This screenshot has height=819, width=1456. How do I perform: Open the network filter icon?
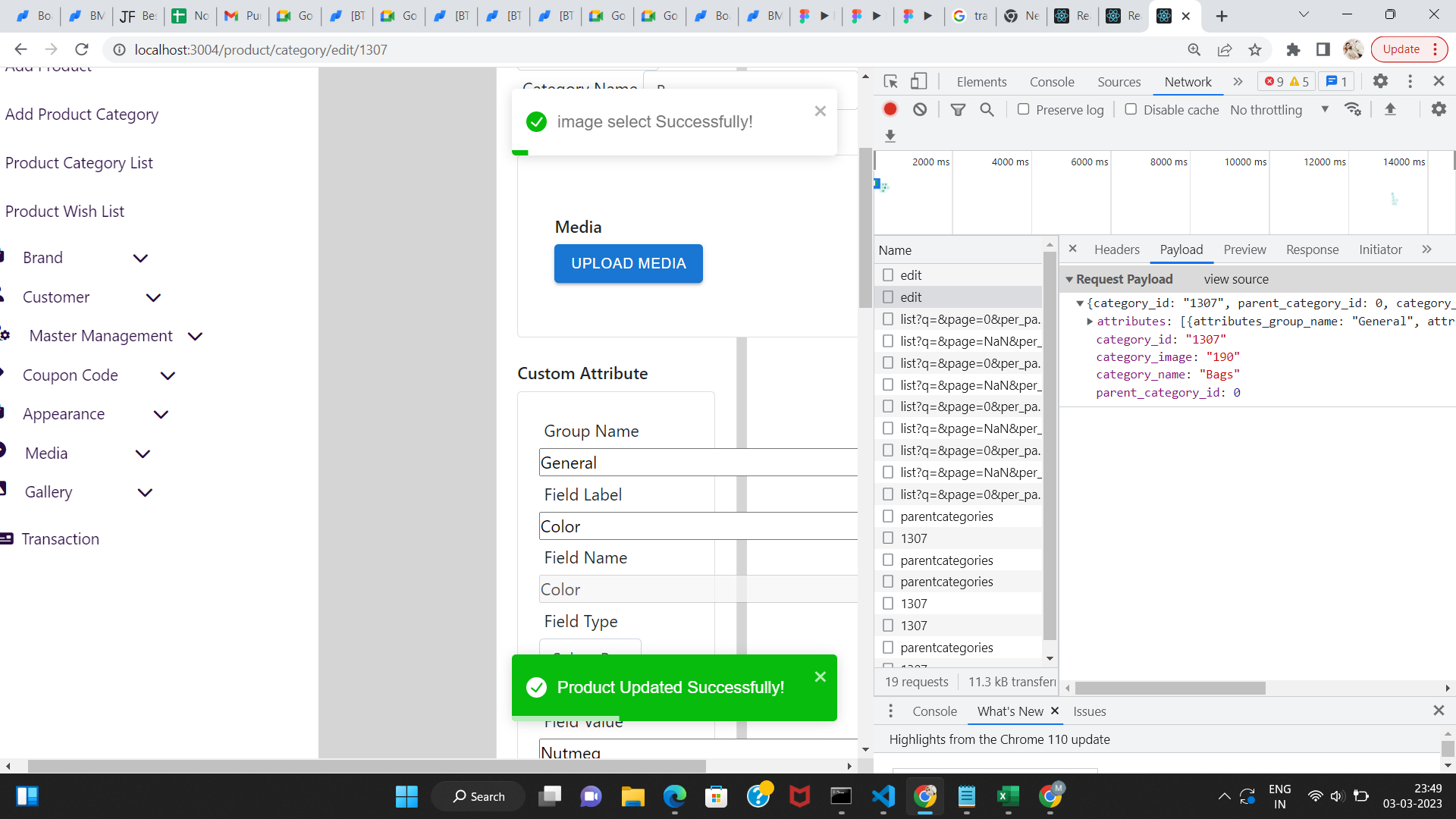point(959,109)
